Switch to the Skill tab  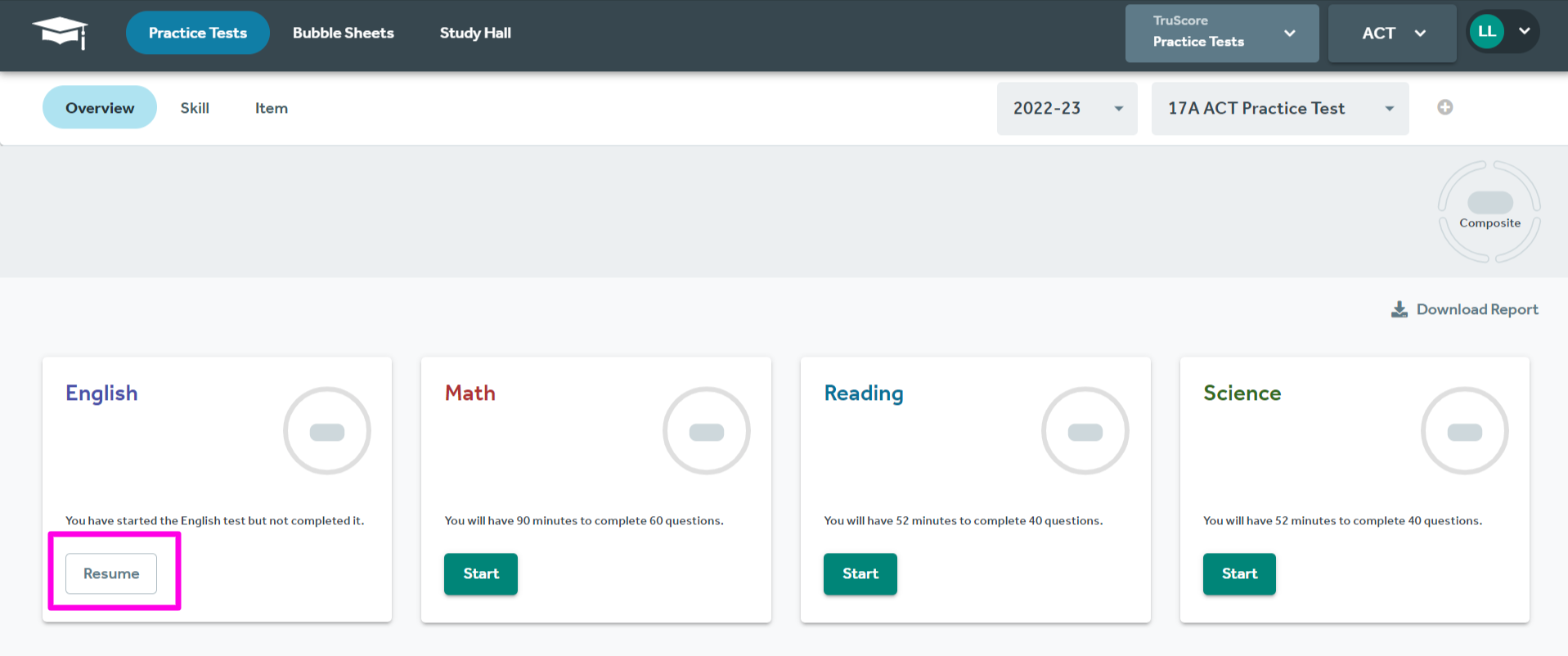pos(195,108)
